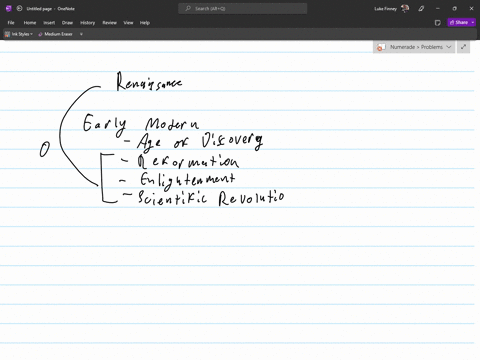Click the search box
Image resolution: width=480 pixels, height=360 pixels.
coord(243,9)
